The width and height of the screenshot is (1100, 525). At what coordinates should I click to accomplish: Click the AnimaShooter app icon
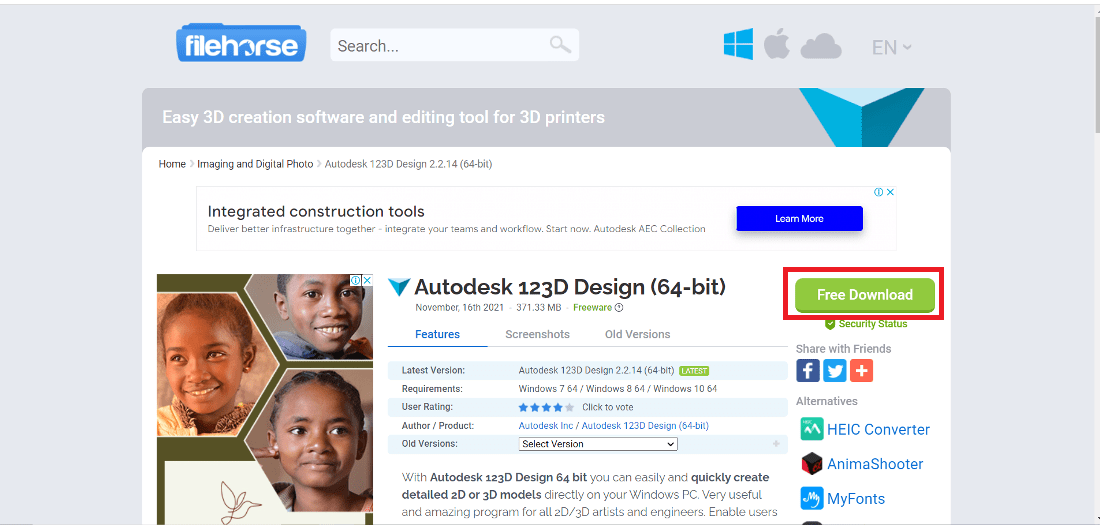pyautogui.click(x=812, y=464)
